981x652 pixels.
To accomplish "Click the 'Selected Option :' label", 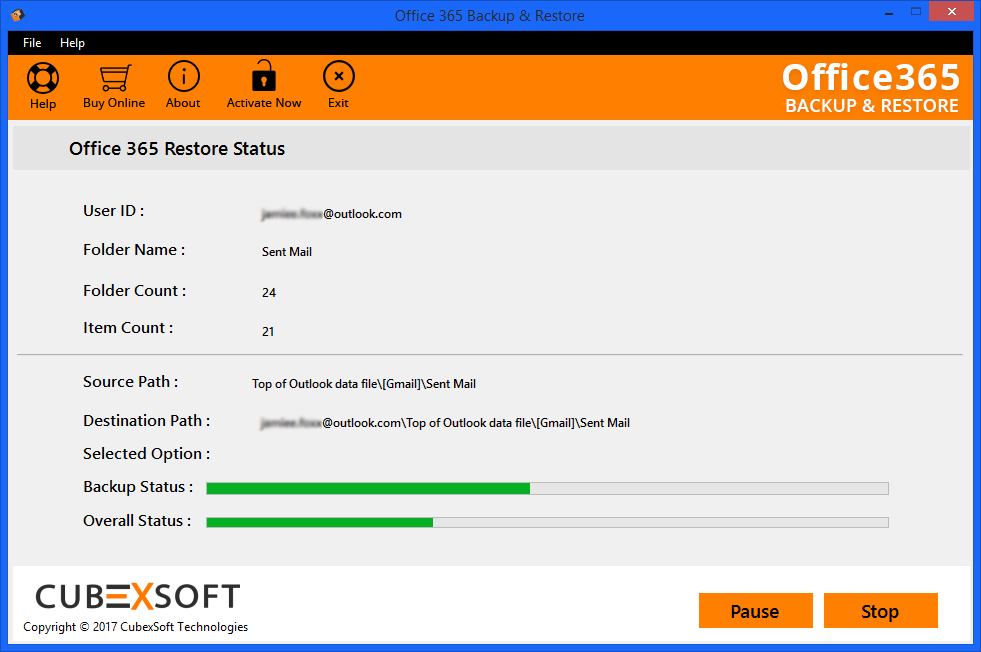I will (x=146, y=454).
